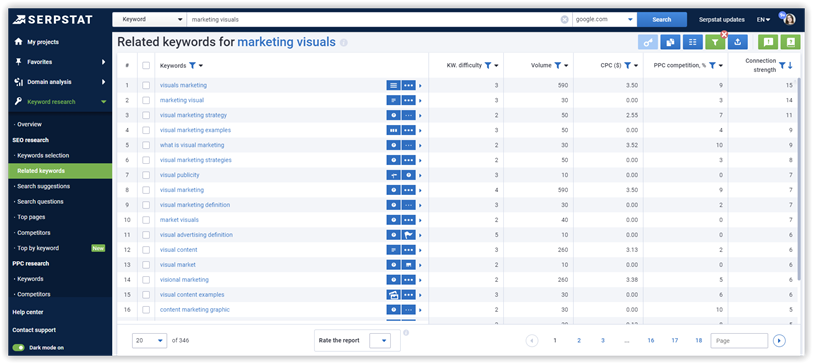Click the first icon in the visual content examples row
Viewport: 813px width, 364px height.
(x=394, y=295)
